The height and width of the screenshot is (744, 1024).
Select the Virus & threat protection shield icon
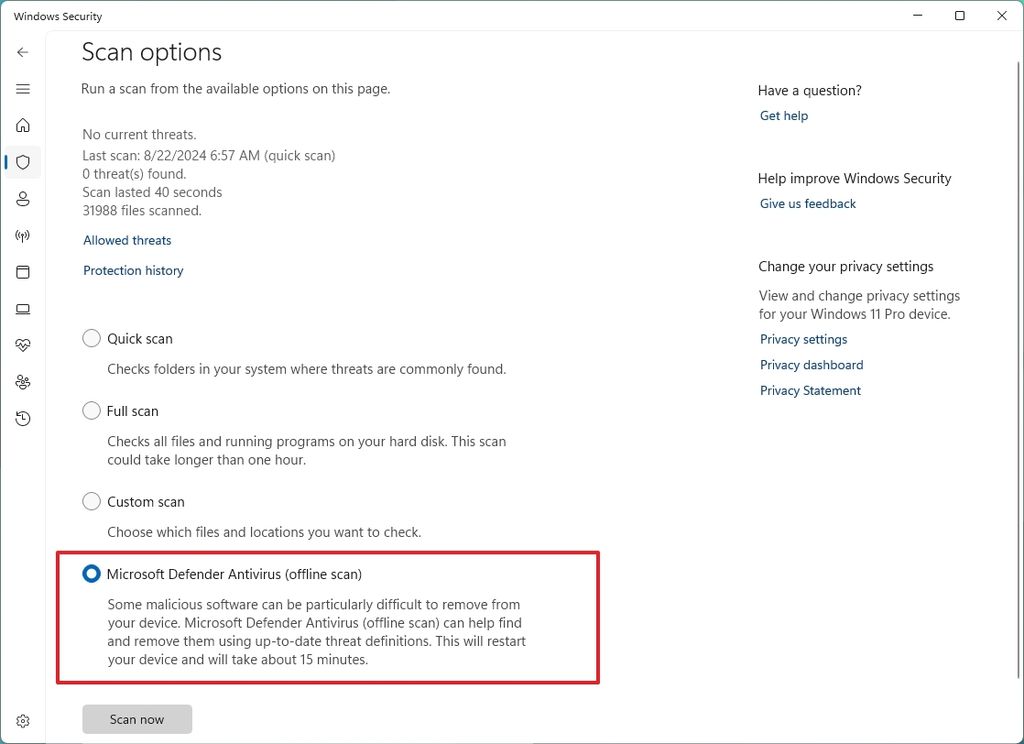point(22,162)
